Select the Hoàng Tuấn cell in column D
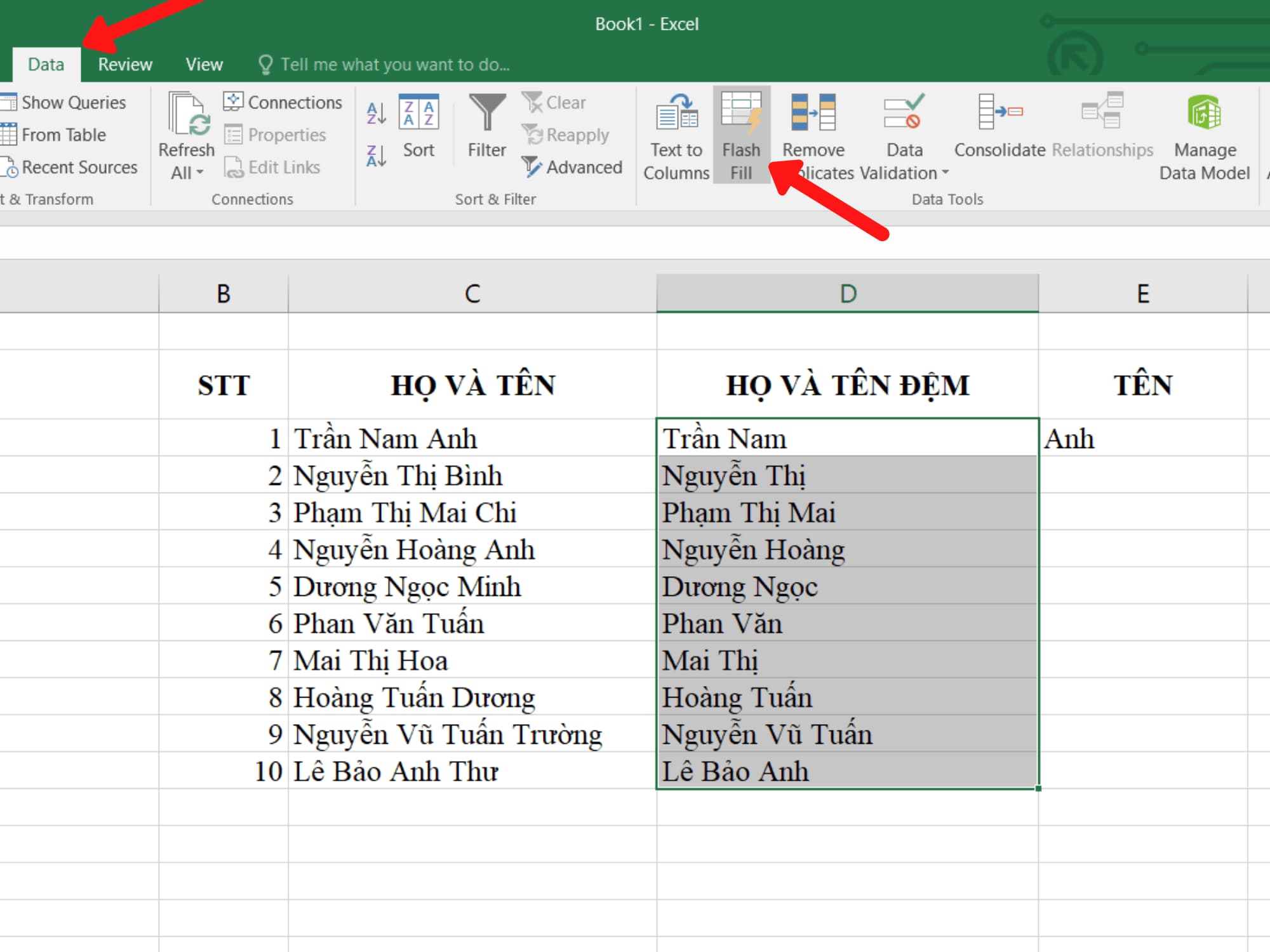1270x952 pixels. 848,696
